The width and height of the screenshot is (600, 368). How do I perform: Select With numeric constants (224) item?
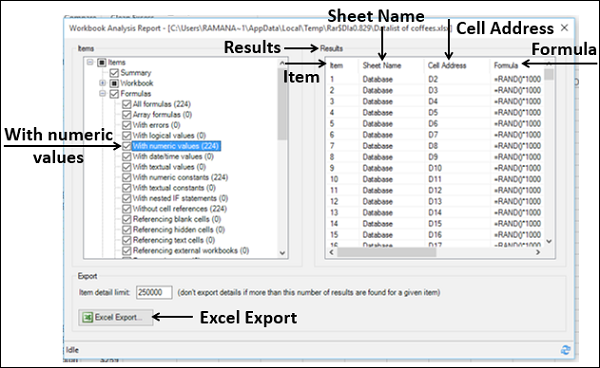point(180,177)
